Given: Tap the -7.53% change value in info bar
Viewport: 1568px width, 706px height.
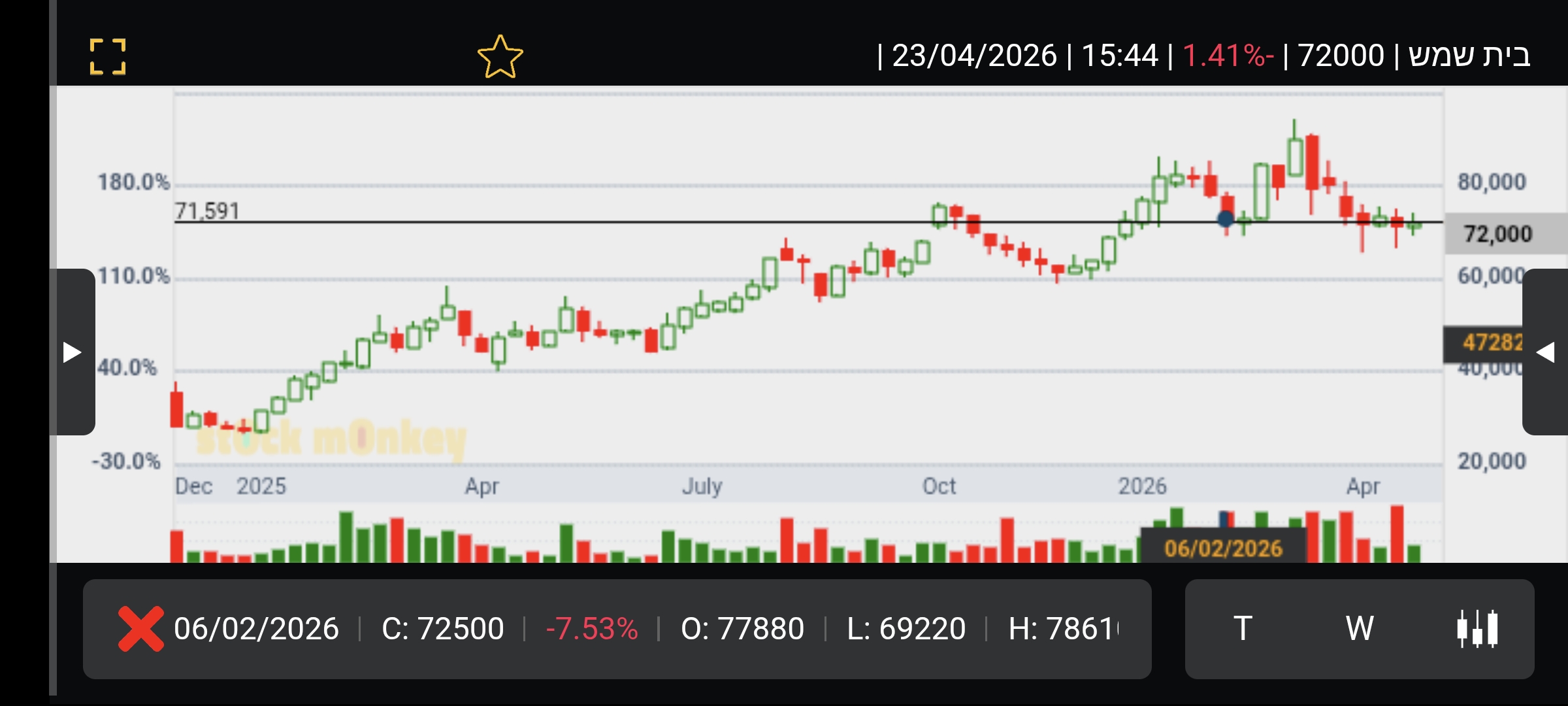Looking at the screenshot, I should coord(591,629).
